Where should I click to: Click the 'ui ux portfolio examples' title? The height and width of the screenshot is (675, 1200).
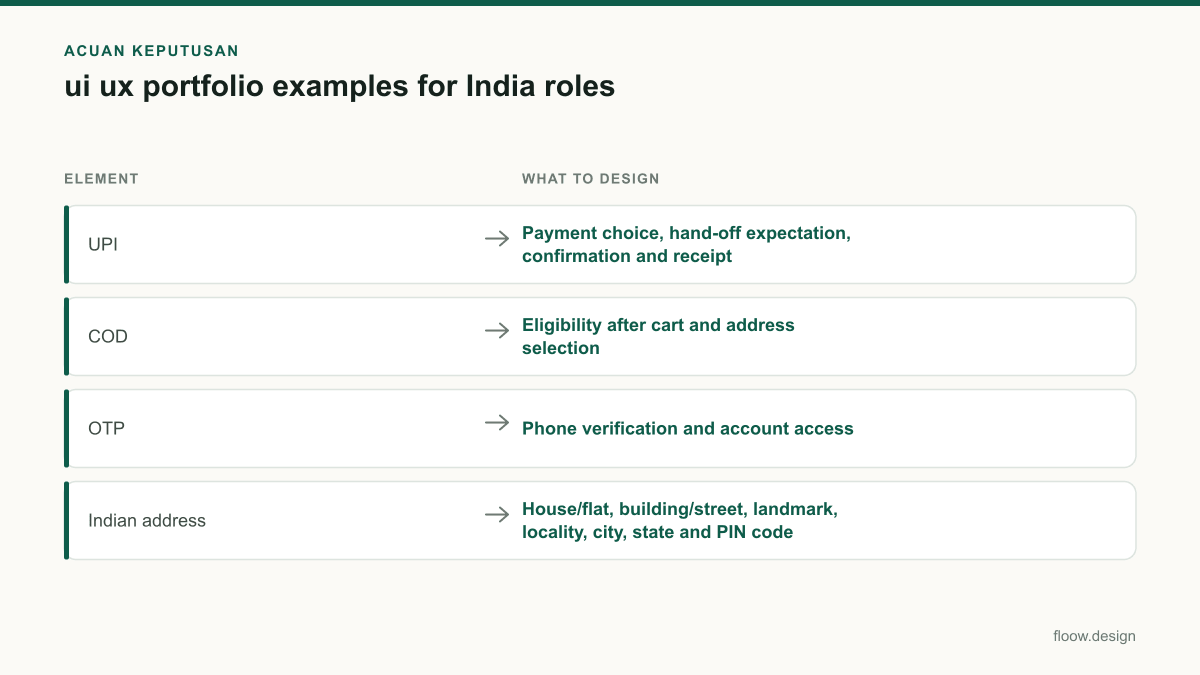(x=339, y=87)
